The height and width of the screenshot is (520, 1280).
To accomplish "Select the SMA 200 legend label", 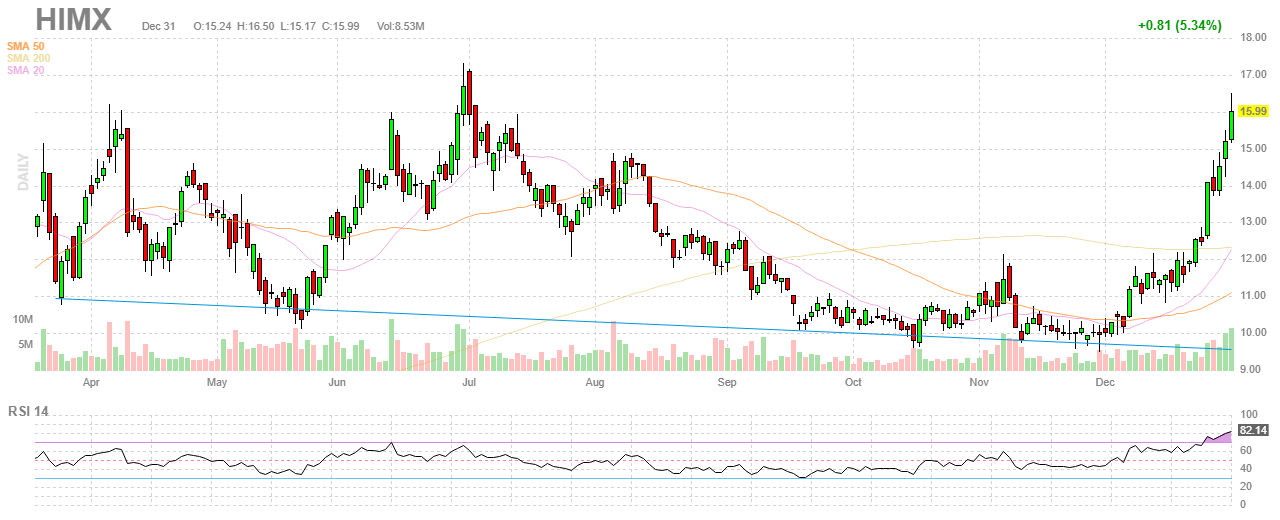I will point(29,58).
